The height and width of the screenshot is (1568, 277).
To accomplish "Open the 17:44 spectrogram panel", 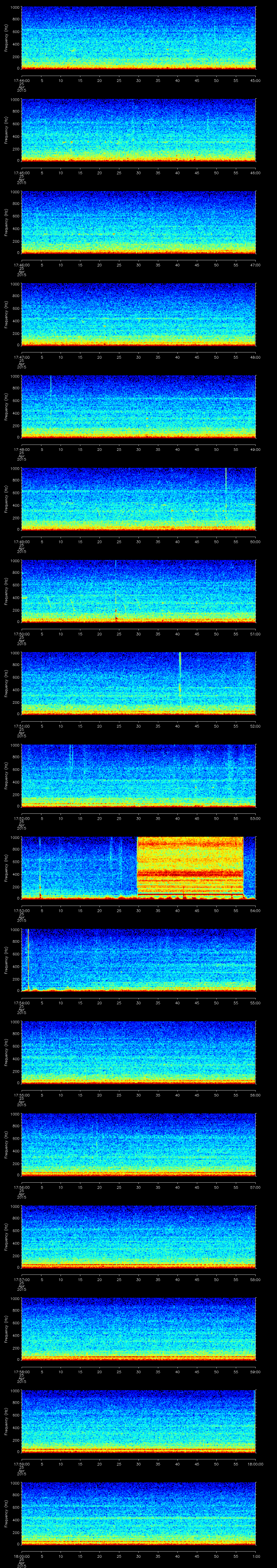I will [138, 38].
